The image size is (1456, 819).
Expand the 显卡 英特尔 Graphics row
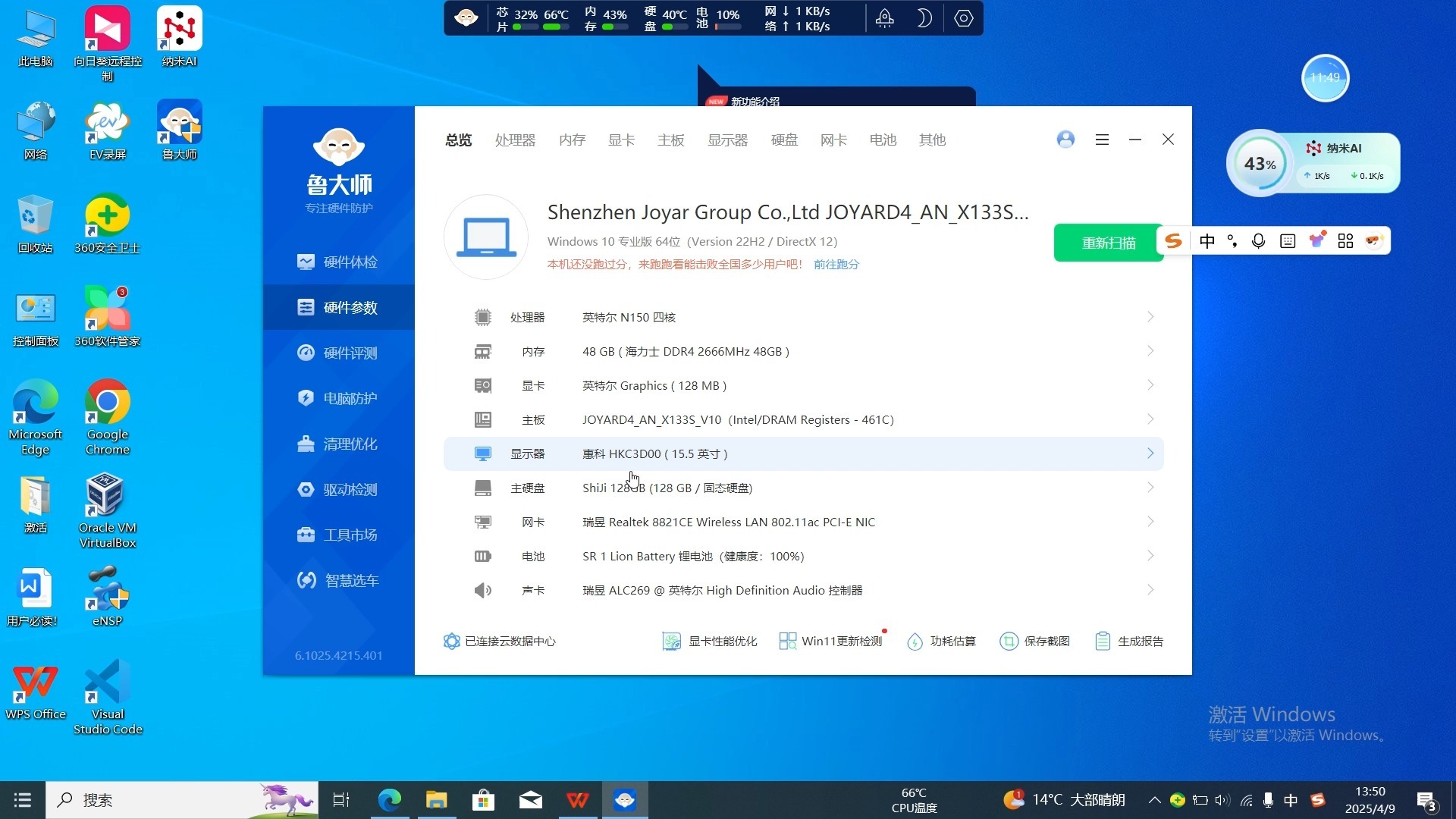804,385
